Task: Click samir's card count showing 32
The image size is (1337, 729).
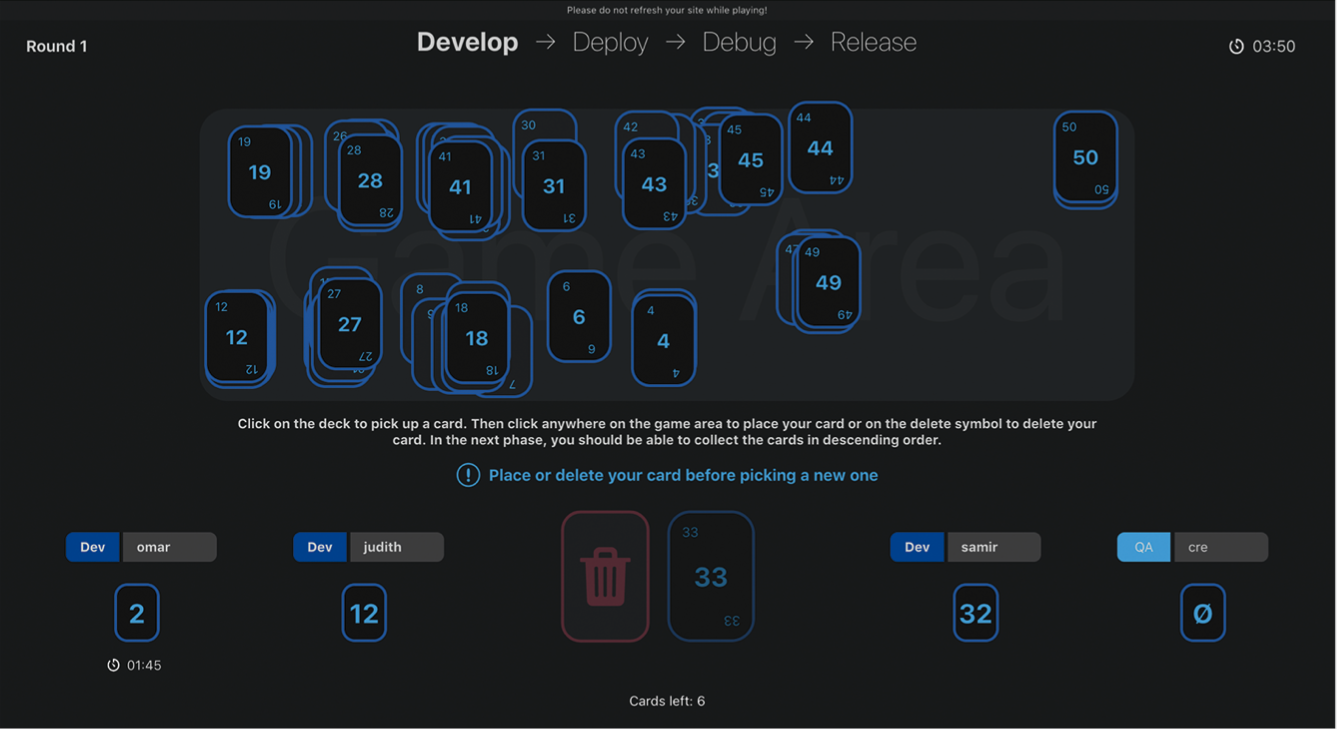Action: point(975,613)
